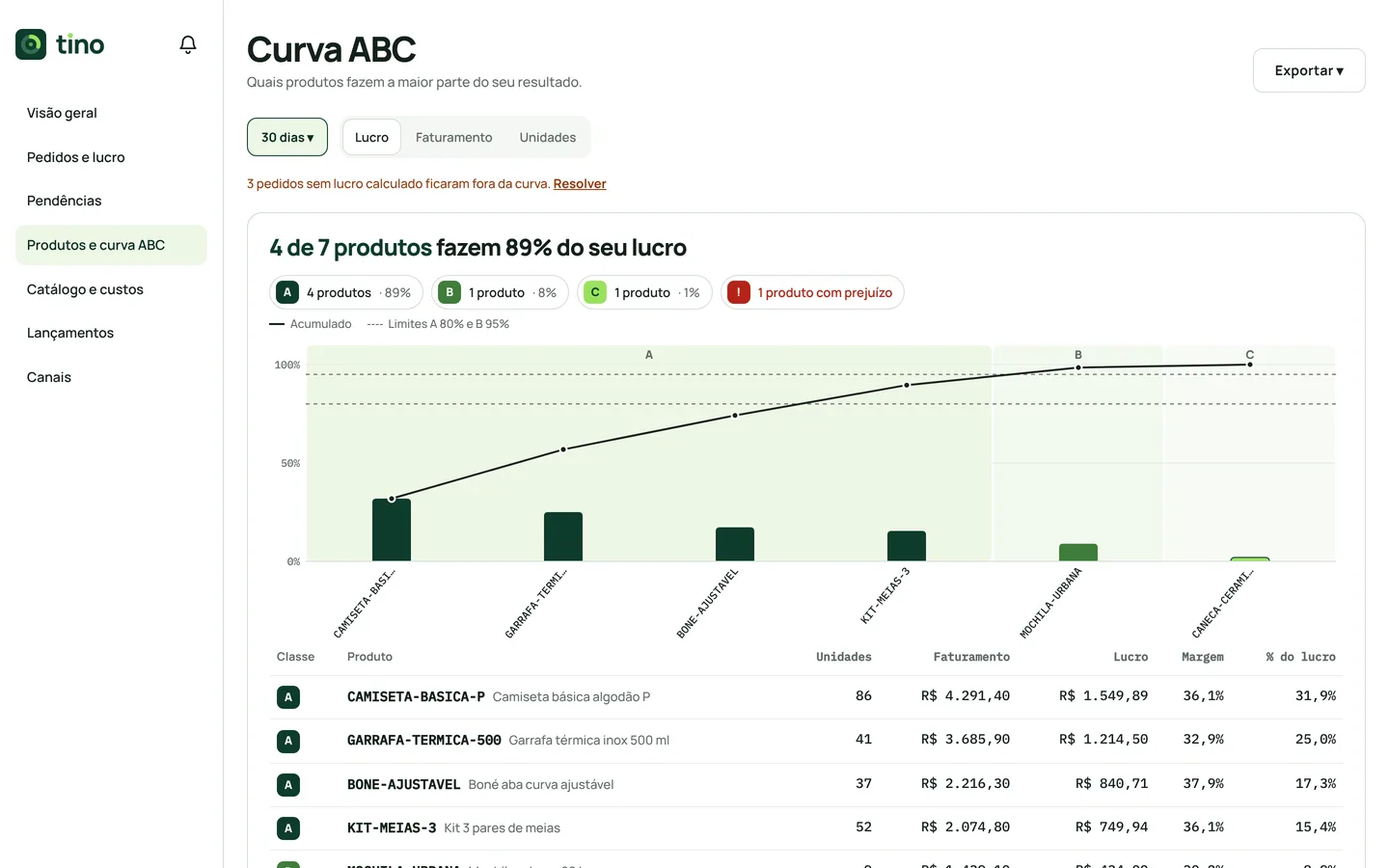The image size is (1389, 868).
Task: Go to Visão geral in sidebar
Action: click(111, 113)
